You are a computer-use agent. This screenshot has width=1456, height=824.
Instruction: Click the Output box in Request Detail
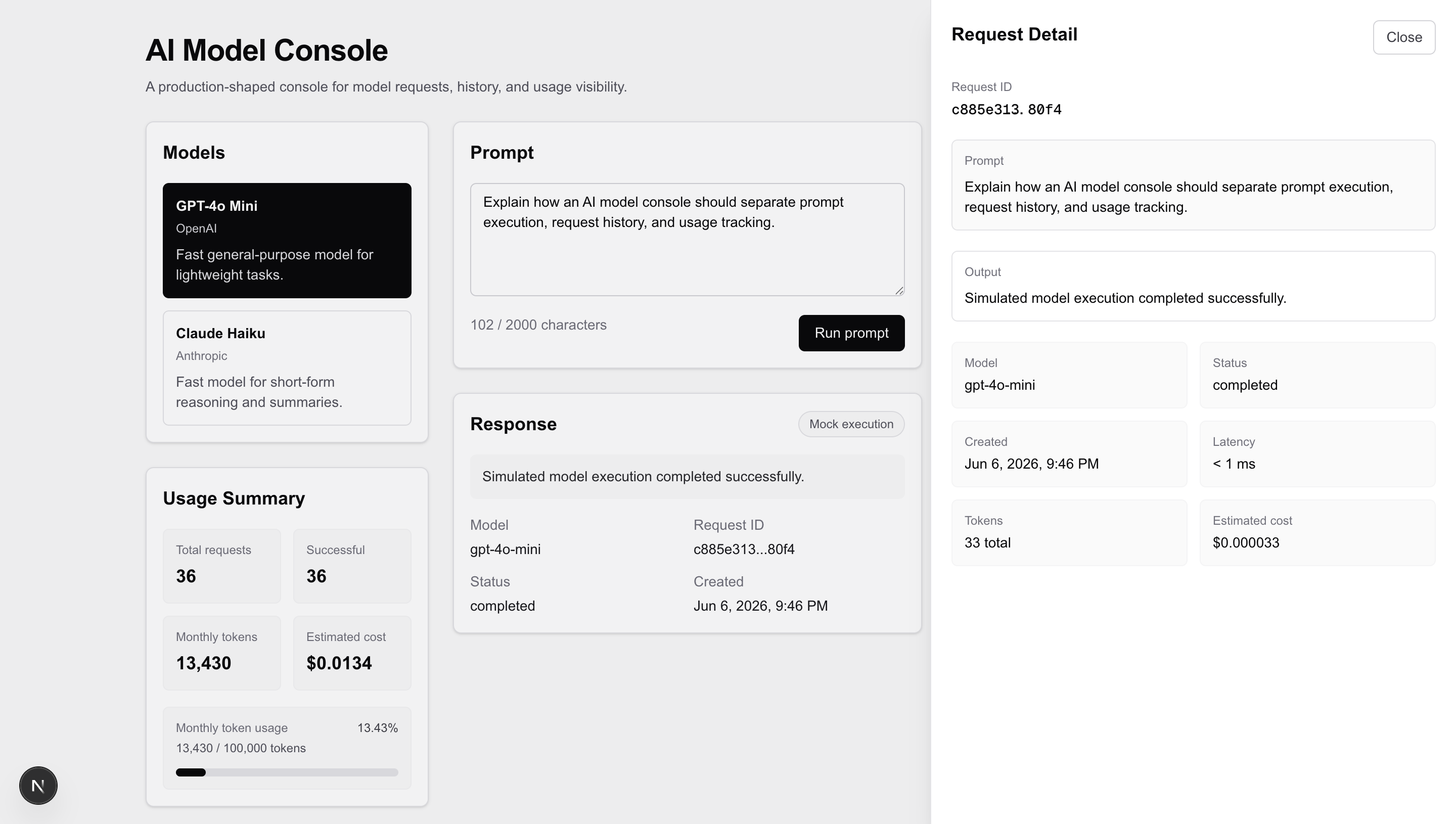coord(1193,286)
